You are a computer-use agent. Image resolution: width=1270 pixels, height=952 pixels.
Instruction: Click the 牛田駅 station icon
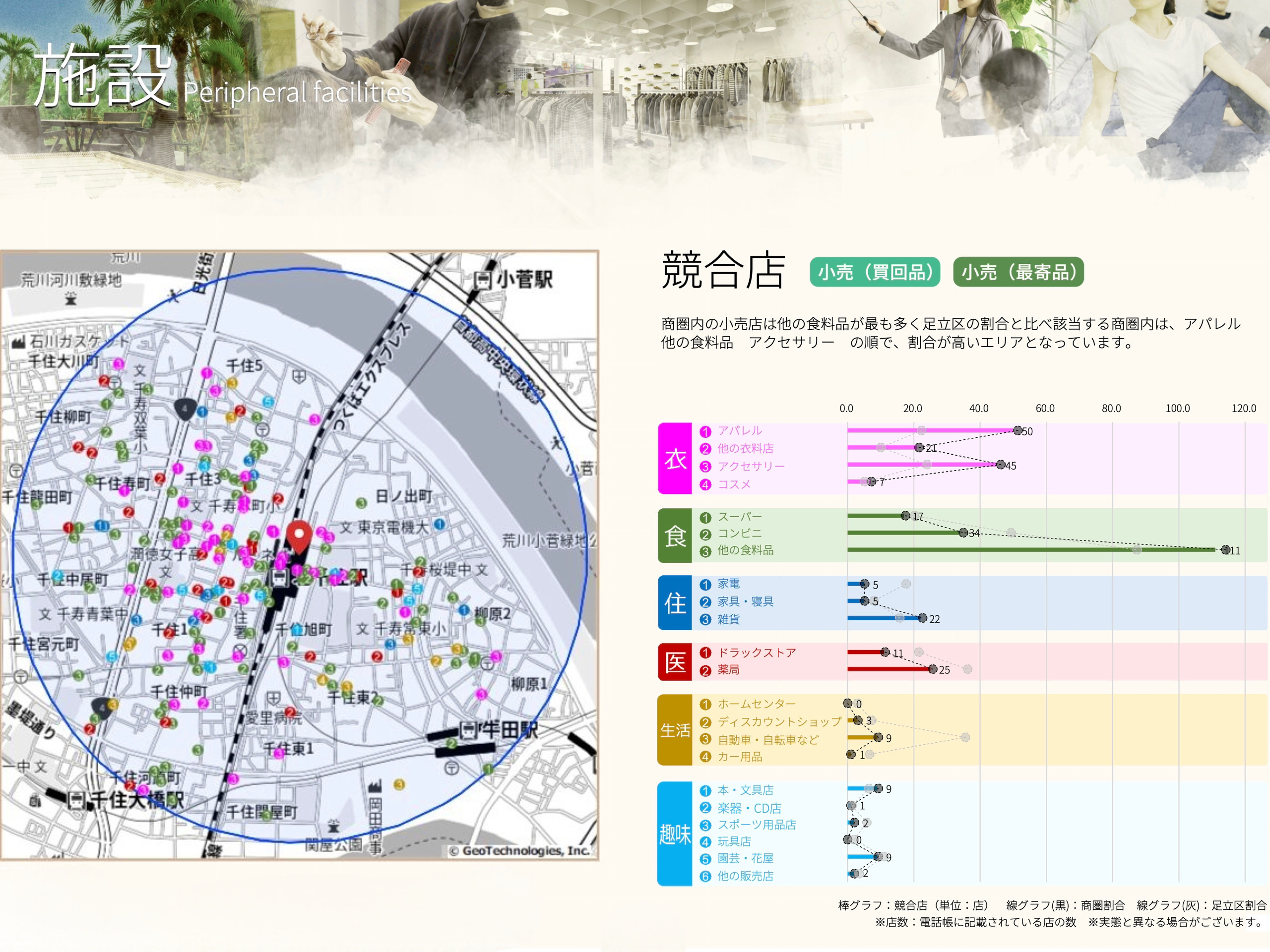tap(469, 730)
